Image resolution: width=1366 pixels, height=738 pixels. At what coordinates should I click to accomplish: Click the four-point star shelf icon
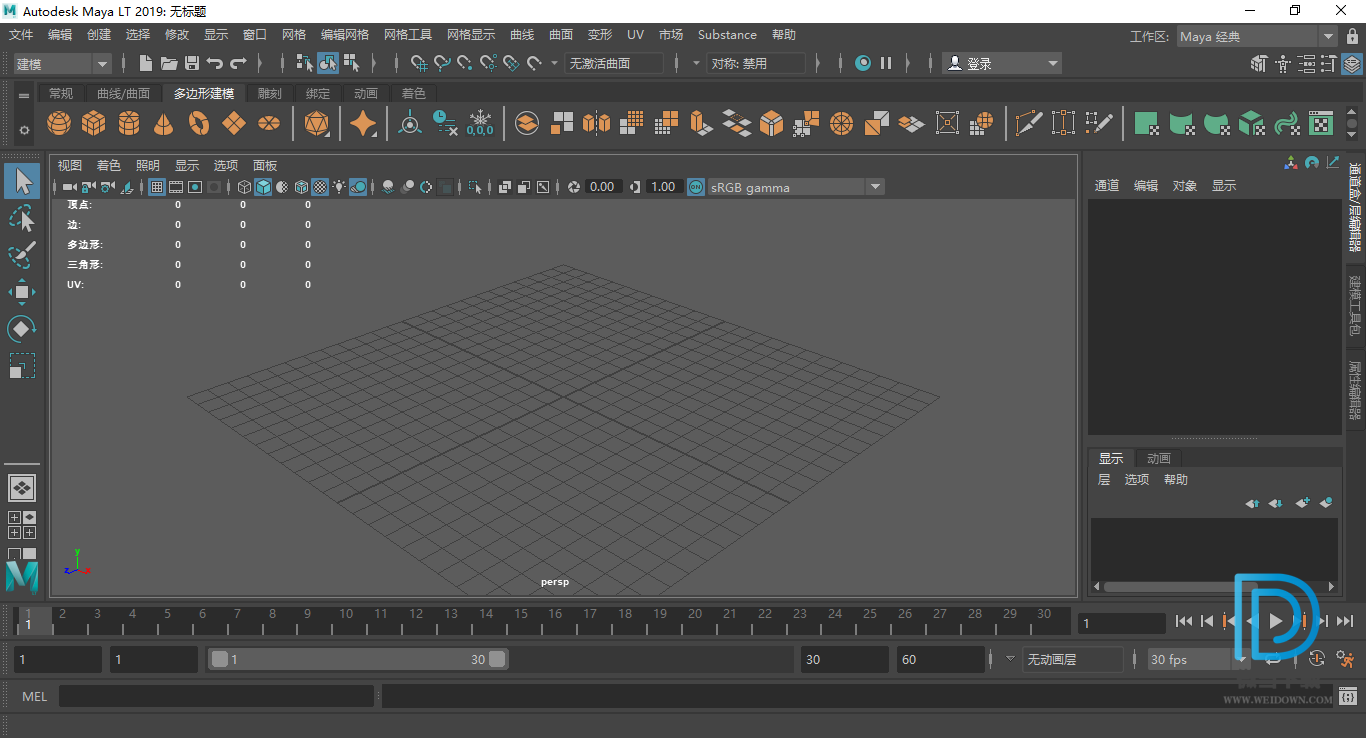click(364, 123)
